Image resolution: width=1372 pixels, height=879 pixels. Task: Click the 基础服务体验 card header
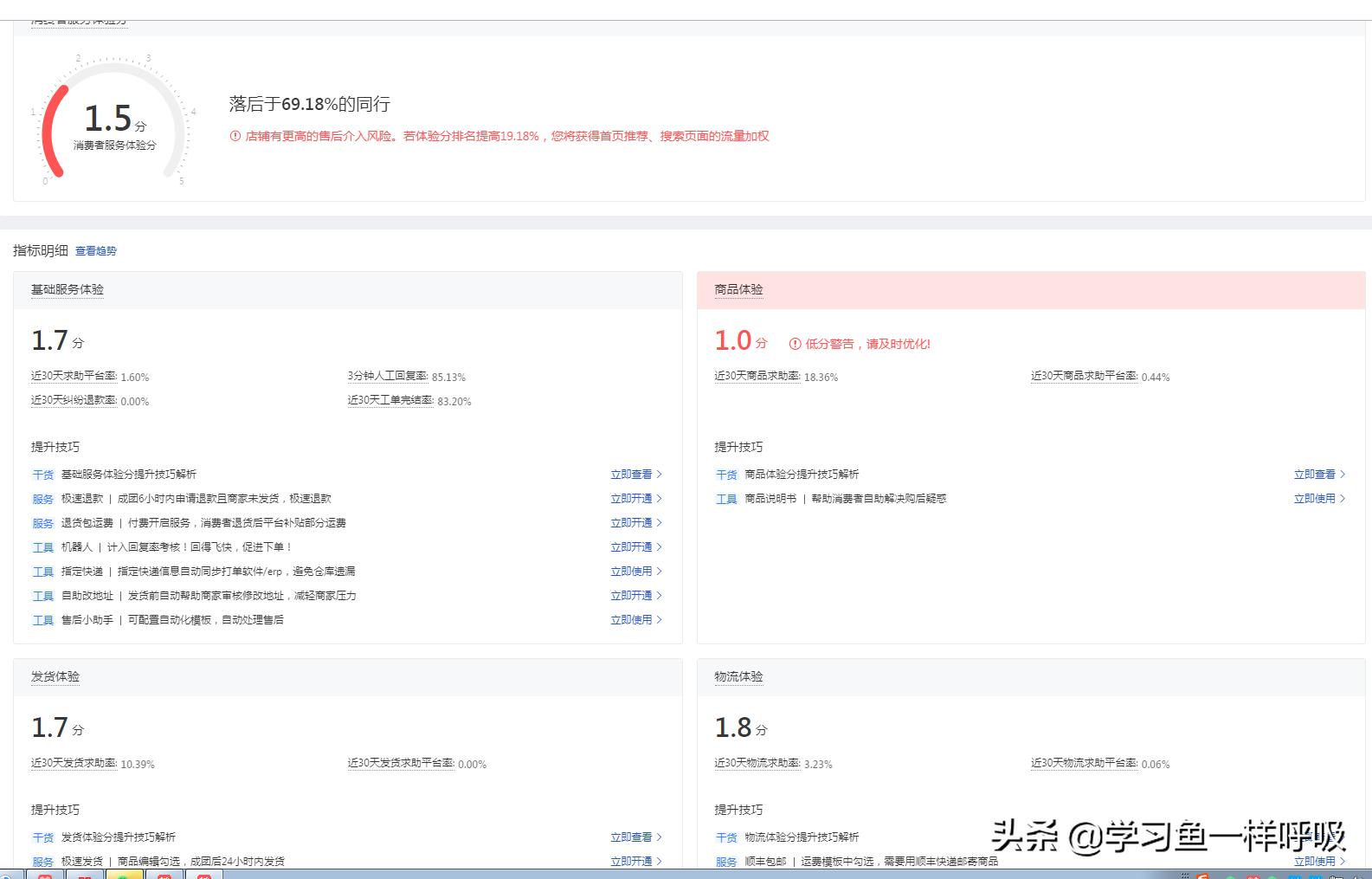tap(348, 290)
